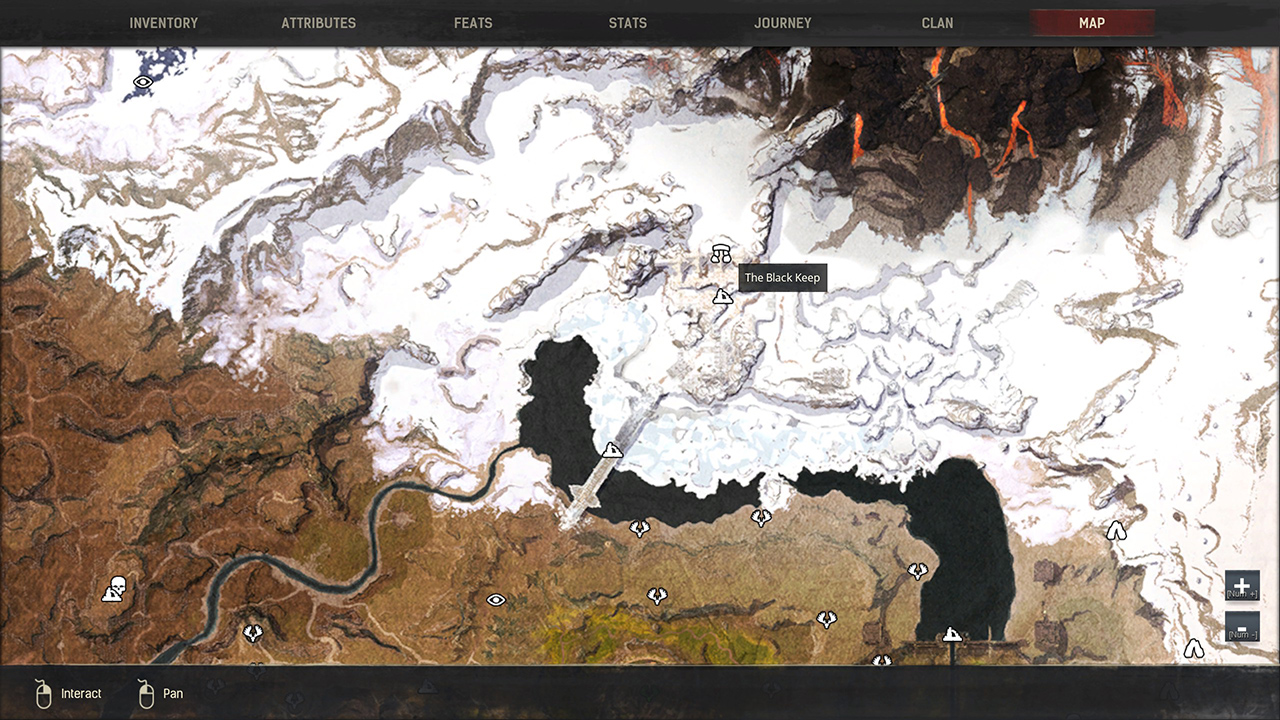Go to the Feats tab
This screenshot has height=720, width=1280.
coord(473,23)
